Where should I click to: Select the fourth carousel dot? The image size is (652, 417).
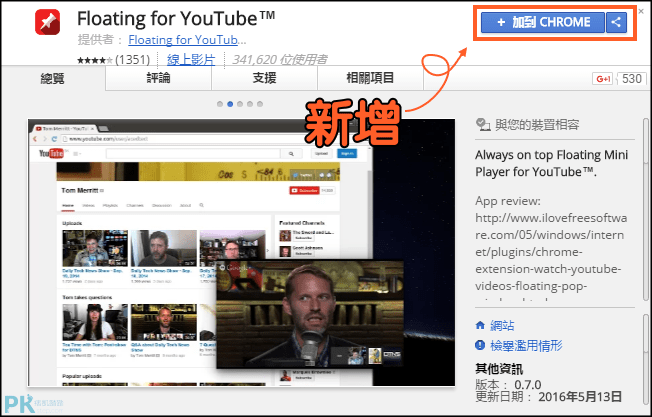250,104
